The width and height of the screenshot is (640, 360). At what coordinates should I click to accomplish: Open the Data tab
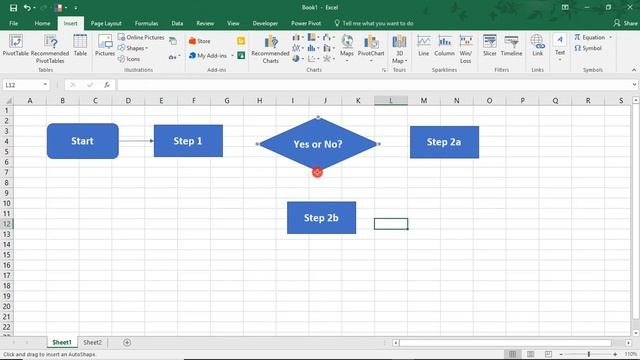point(177,24)
